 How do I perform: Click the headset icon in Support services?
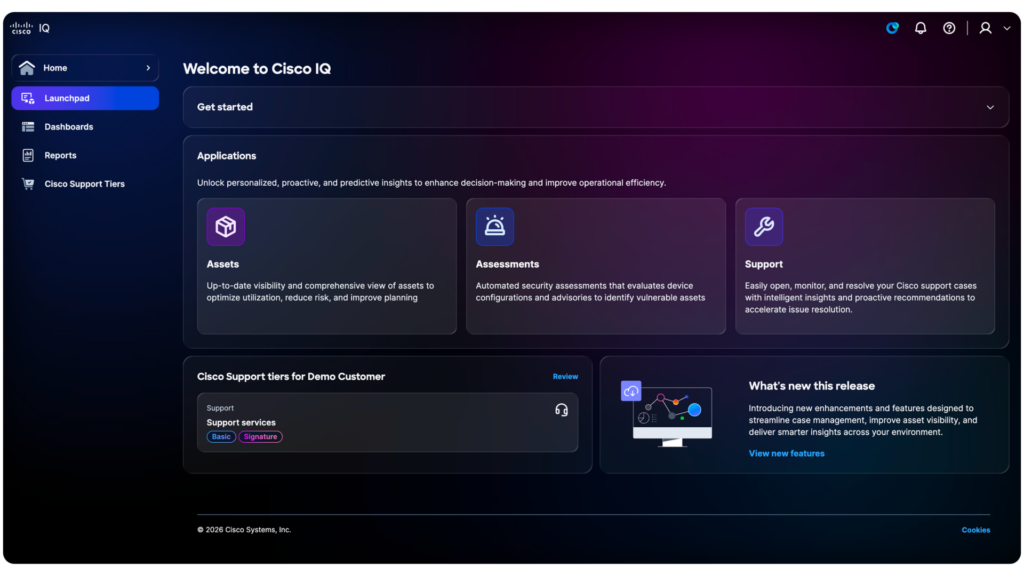(561, 410)
